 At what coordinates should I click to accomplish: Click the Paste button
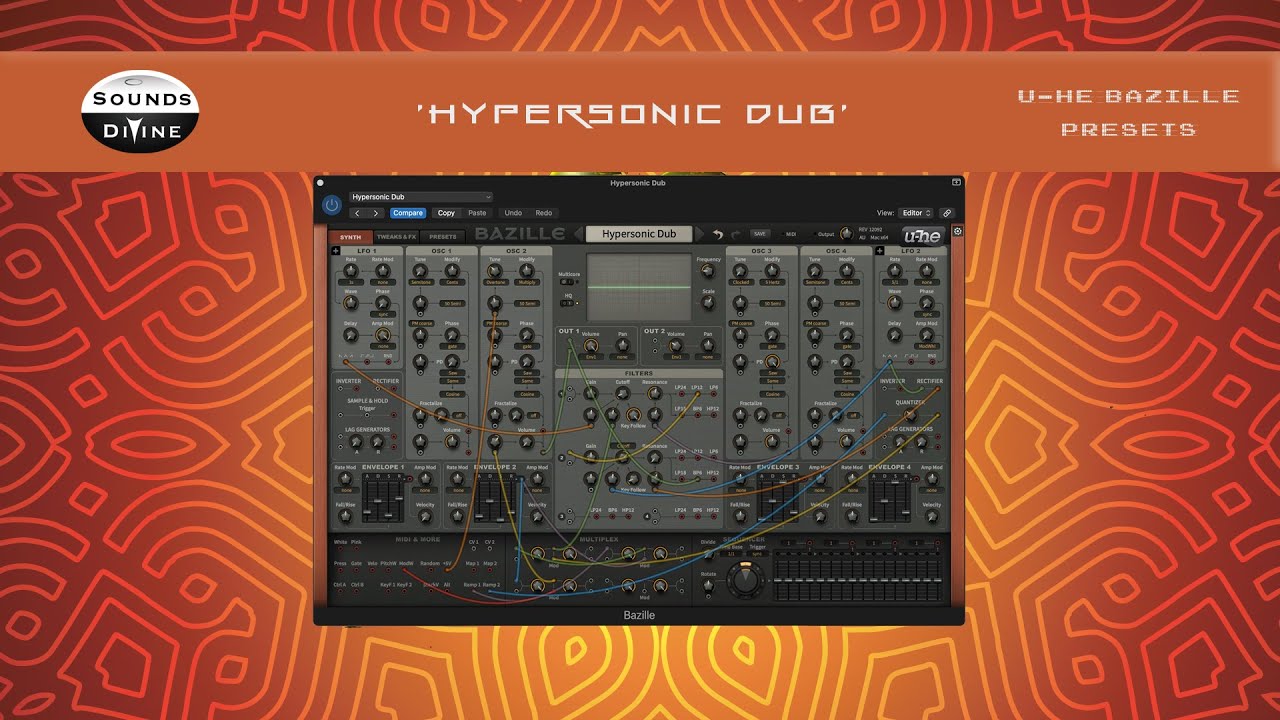tap(477, 213)
